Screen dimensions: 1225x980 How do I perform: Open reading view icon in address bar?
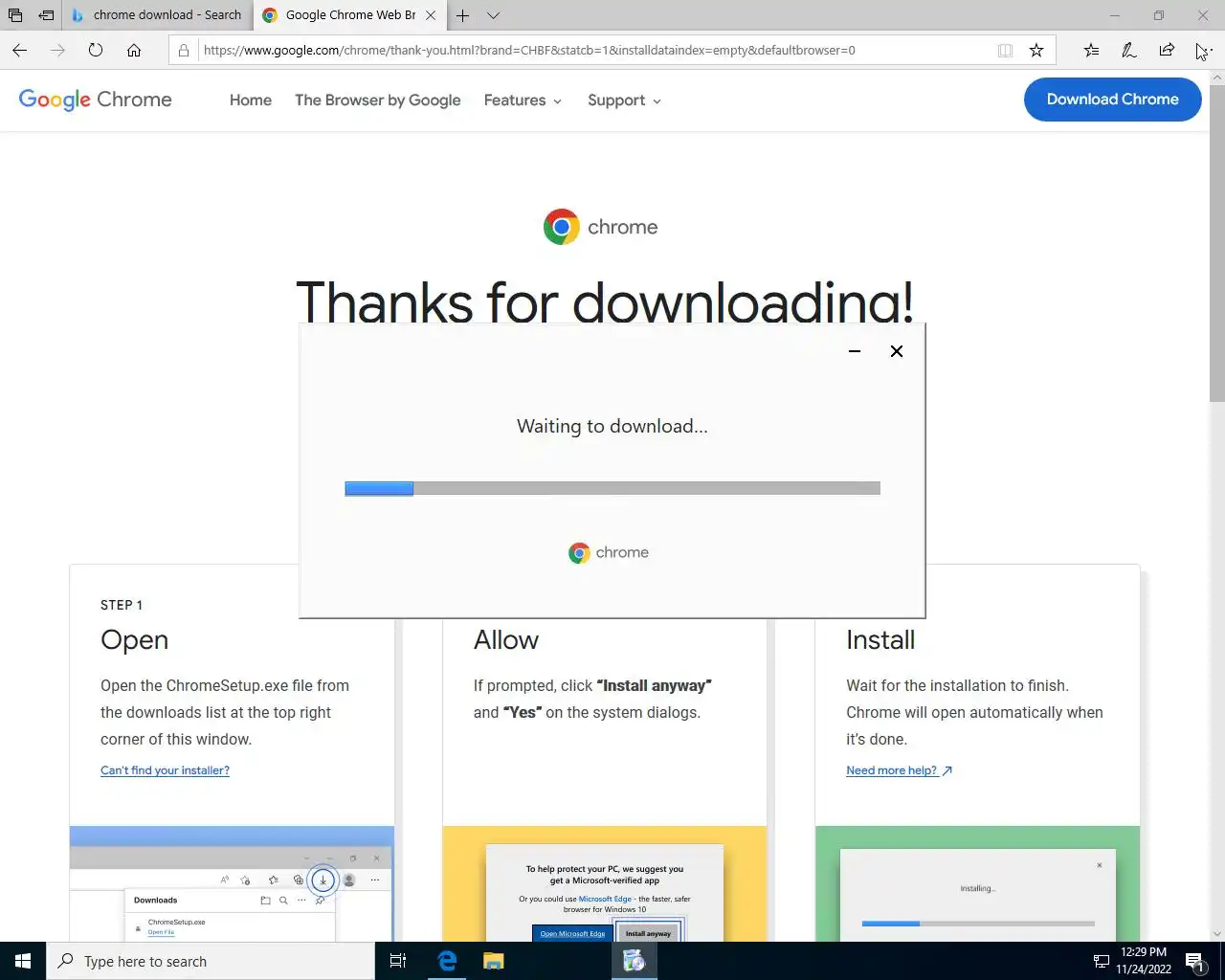pyautogui.click(x=1005, y=50)
